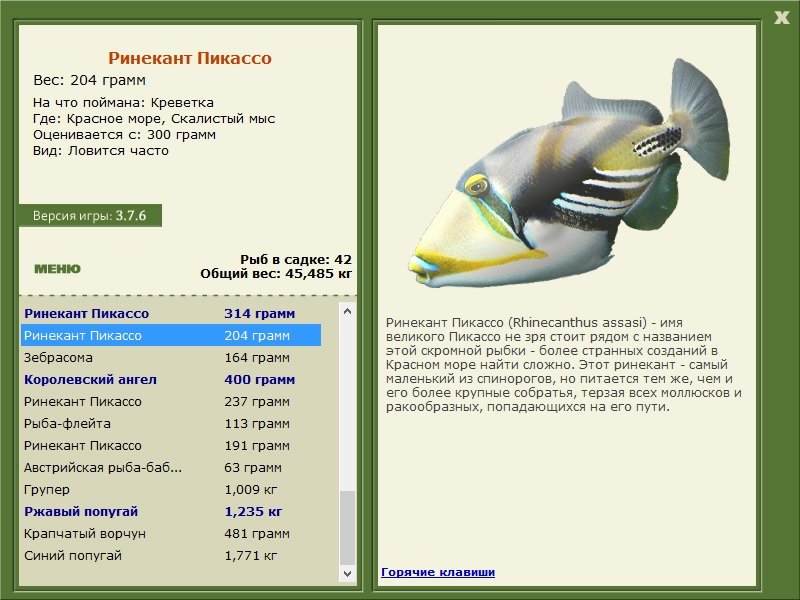Select the Групер 1,009 кг row
Image resolution: width=800 pixels, height=600 pixels.
point(171,489)
